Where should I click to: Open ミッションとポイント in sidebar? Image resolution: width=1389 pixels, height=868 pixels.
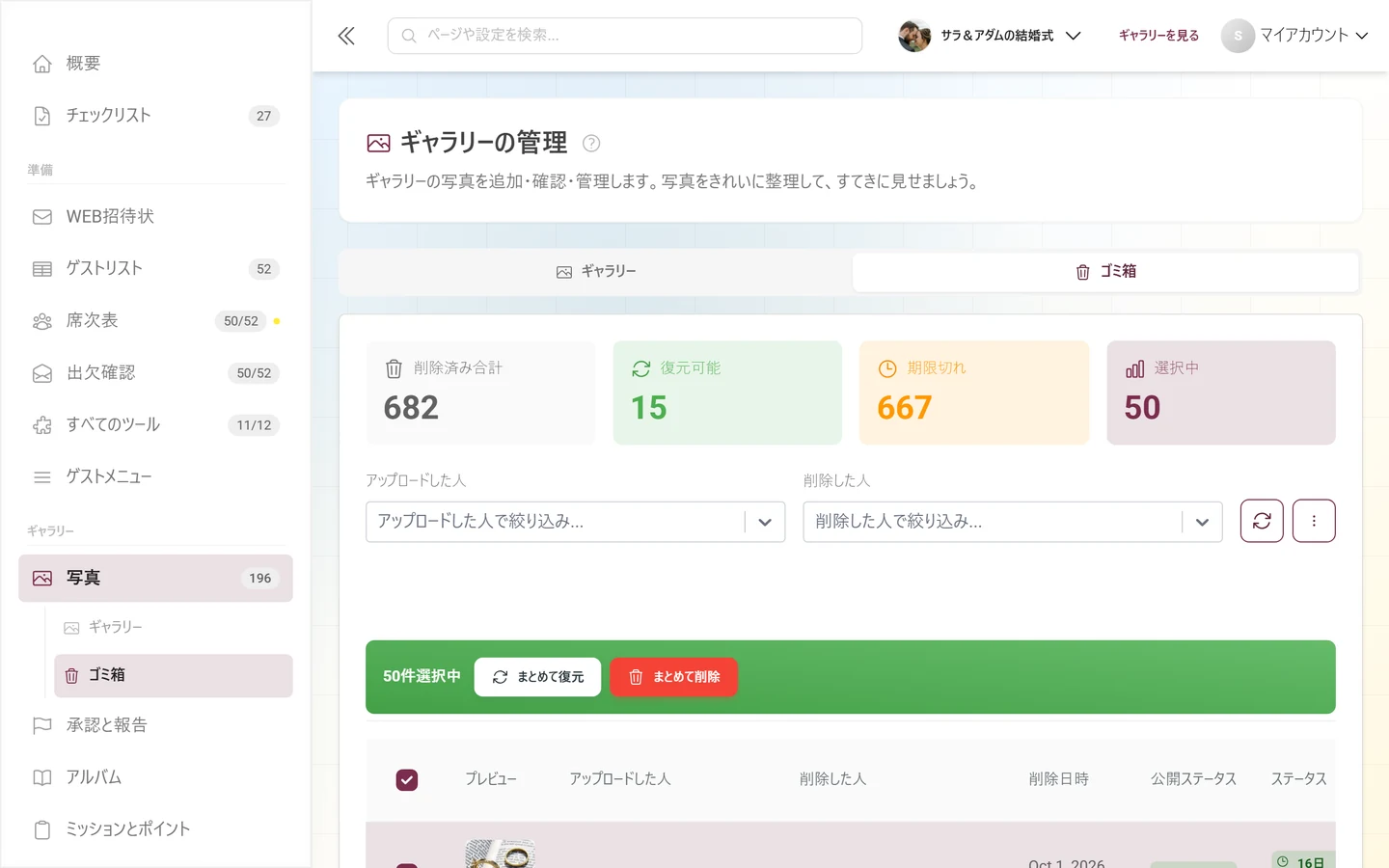[x=155, y=829]
